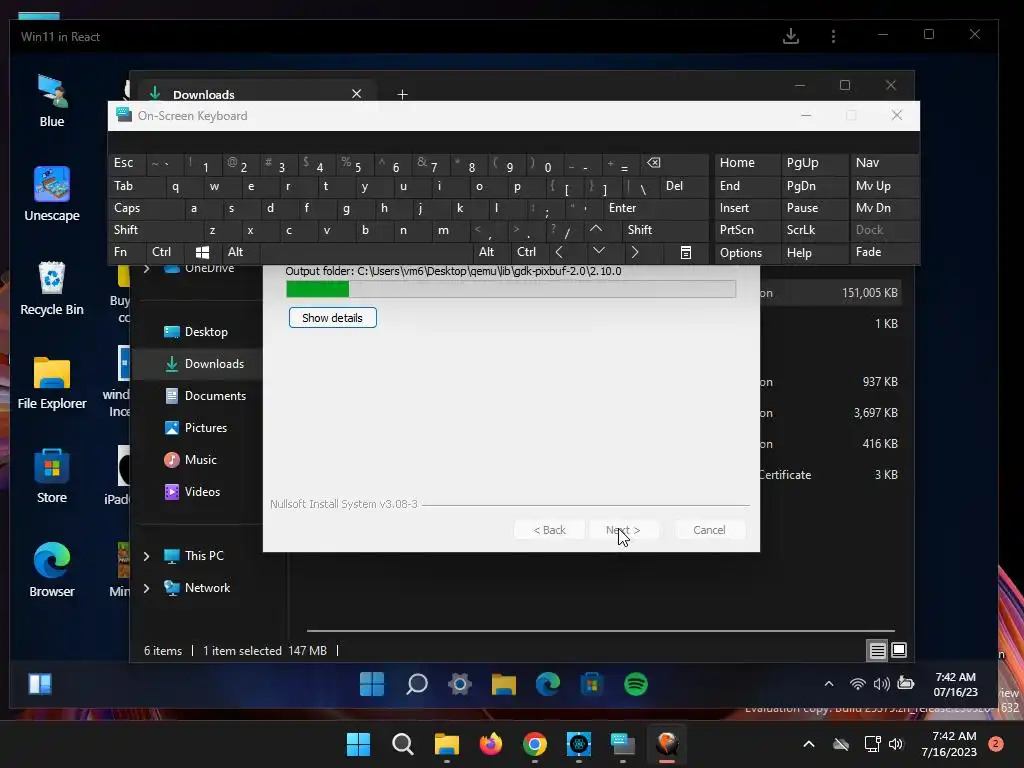Toggle the right Alt key on On-Screen Keyboard
This screenshot has width=1024, height=768.
click(491, 252)
